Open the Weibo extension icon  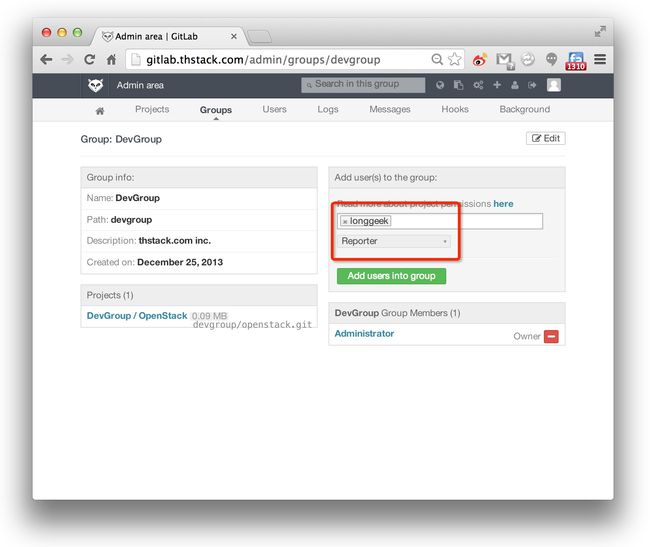tap(480, 60)
